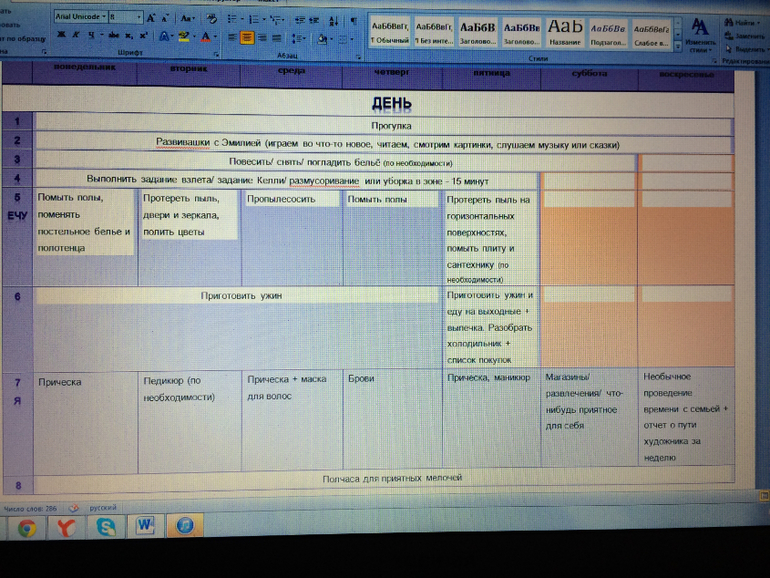Click the 'русский' language indicator
The height and width of the screenshot is (578, 770).
[x=103, y=508]
